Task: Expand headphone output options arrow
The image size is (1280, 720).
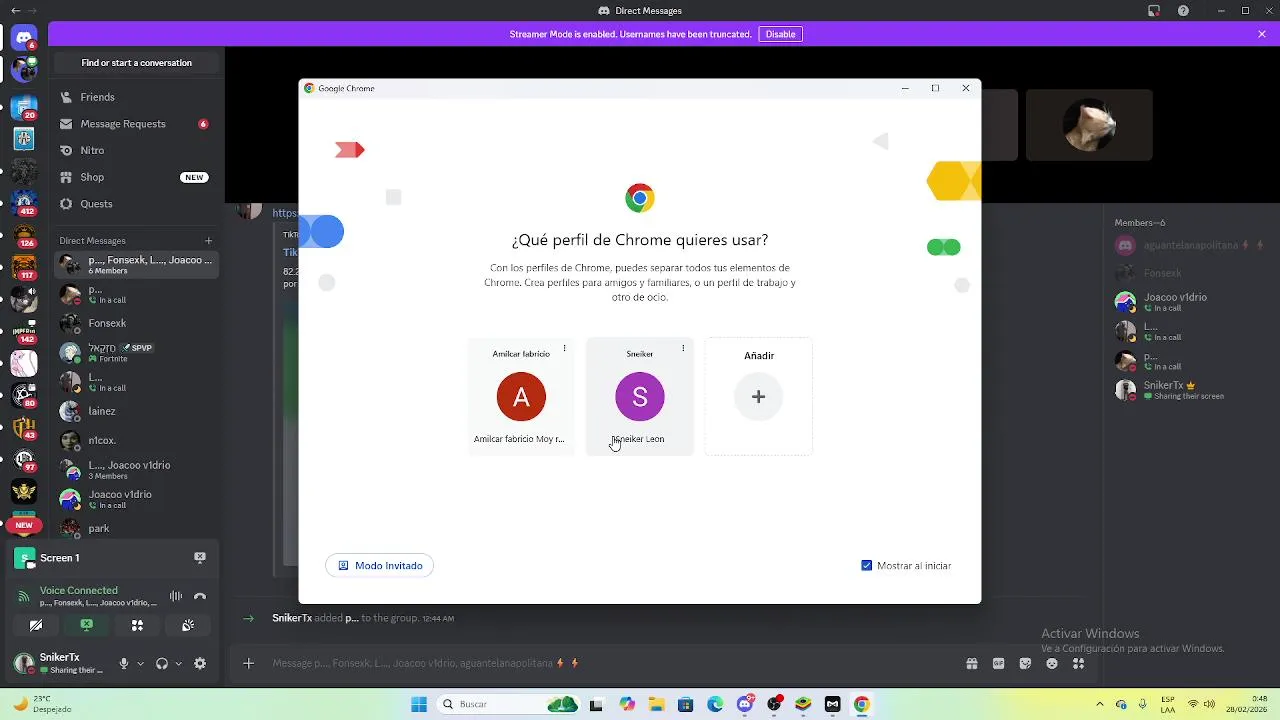Action: coord(178,663)
